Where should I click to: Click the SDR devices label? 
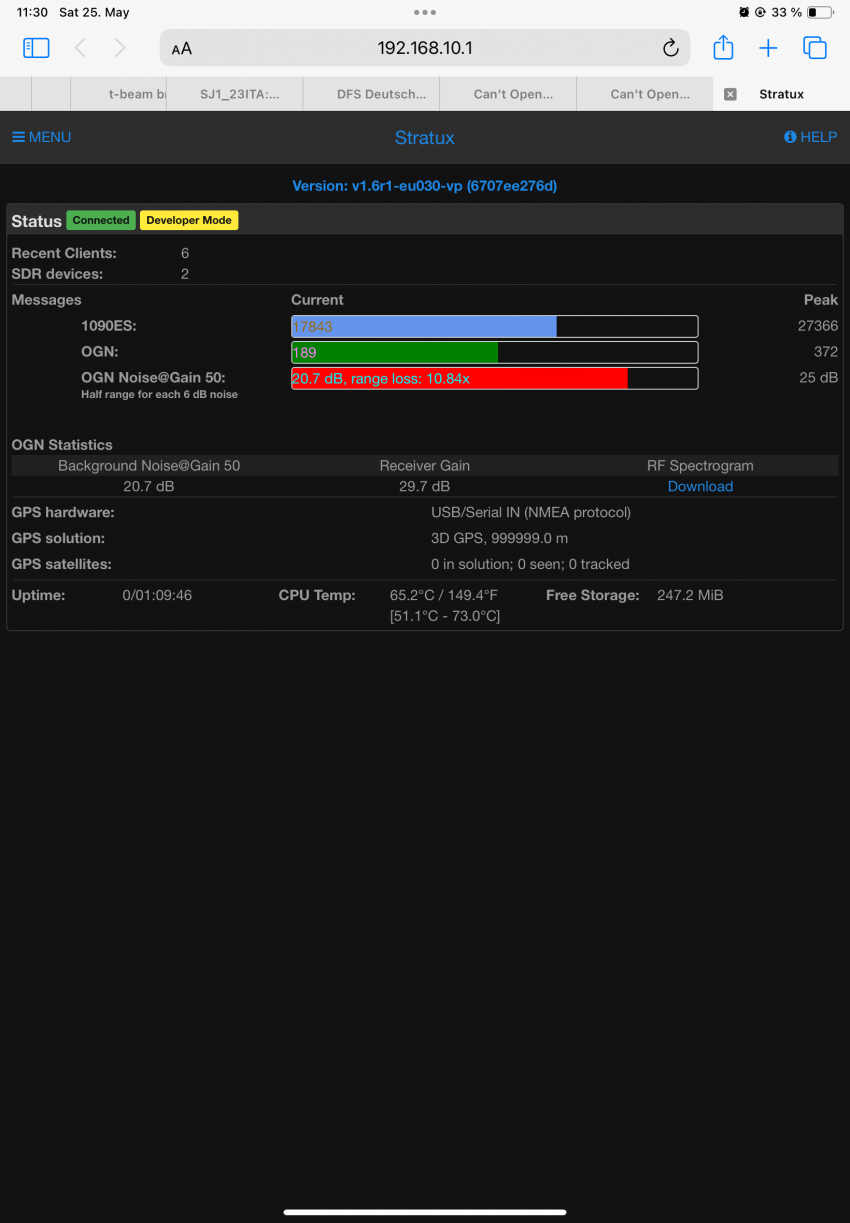click(x=57, y=274)
